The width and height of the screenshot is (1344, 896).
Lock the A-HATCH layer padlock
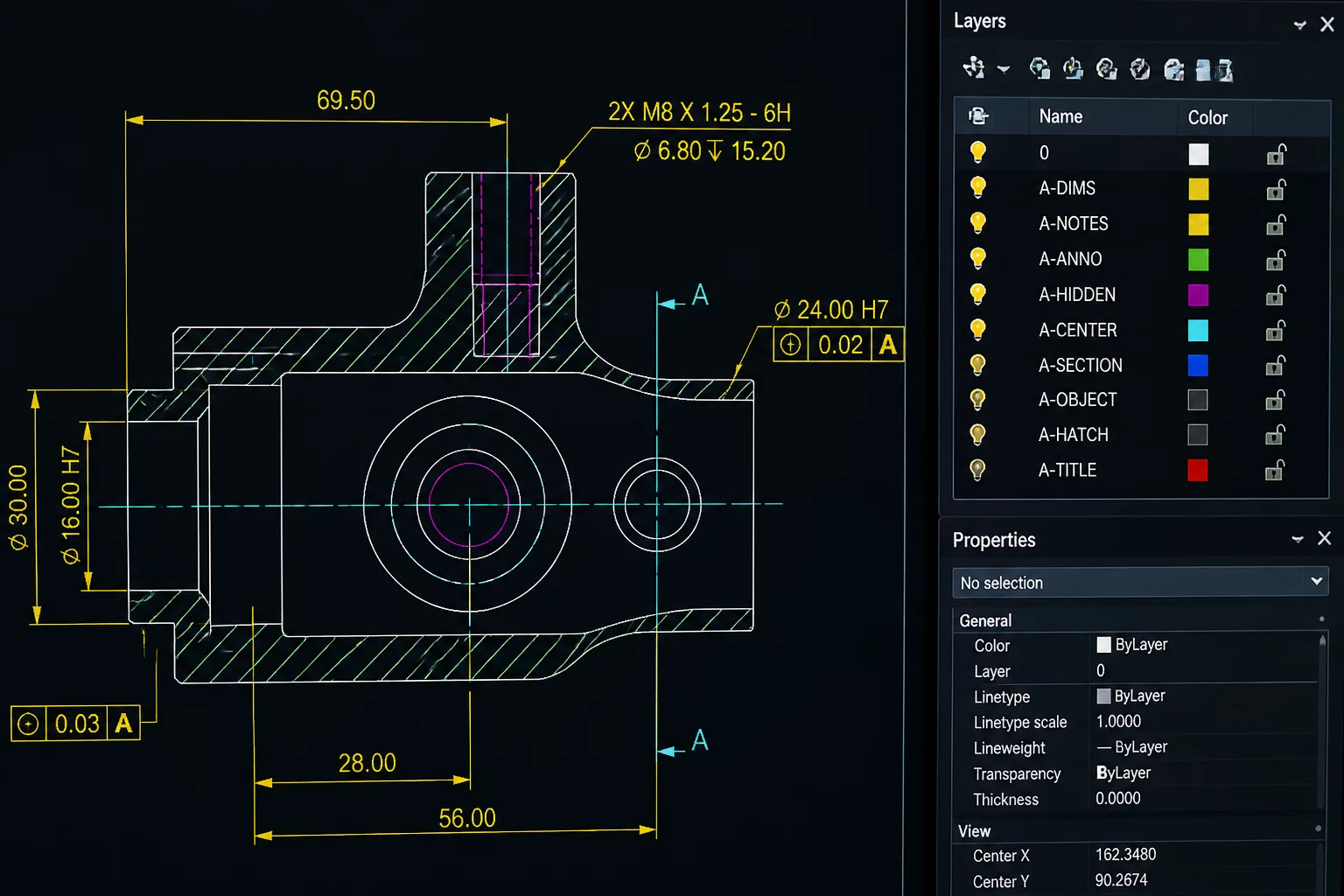click(1276, 435)
